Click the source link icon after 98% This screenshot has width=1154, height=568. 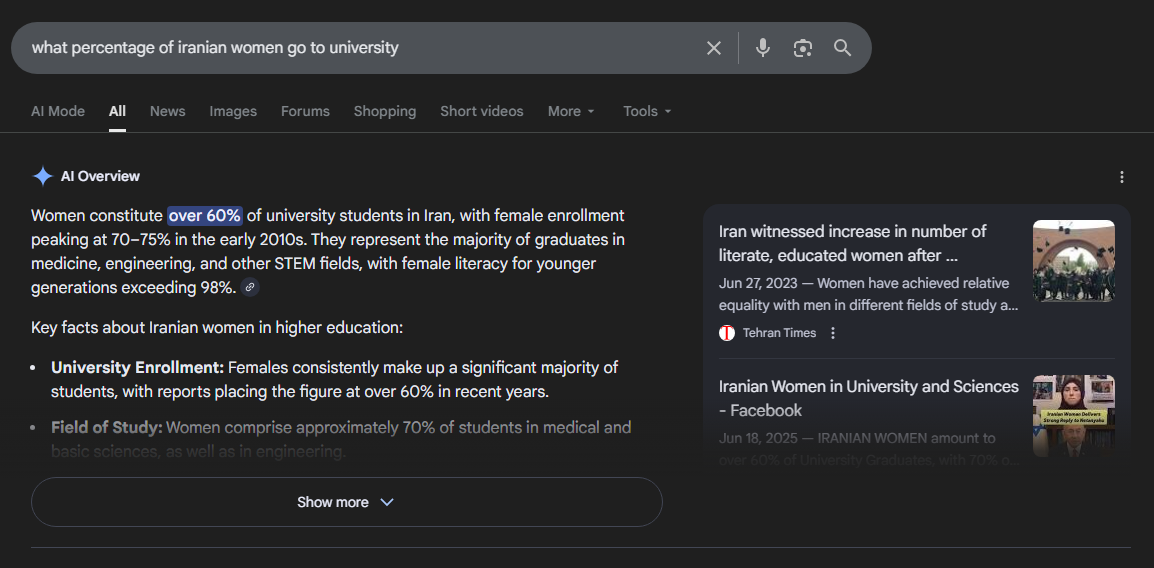point(250,288)
